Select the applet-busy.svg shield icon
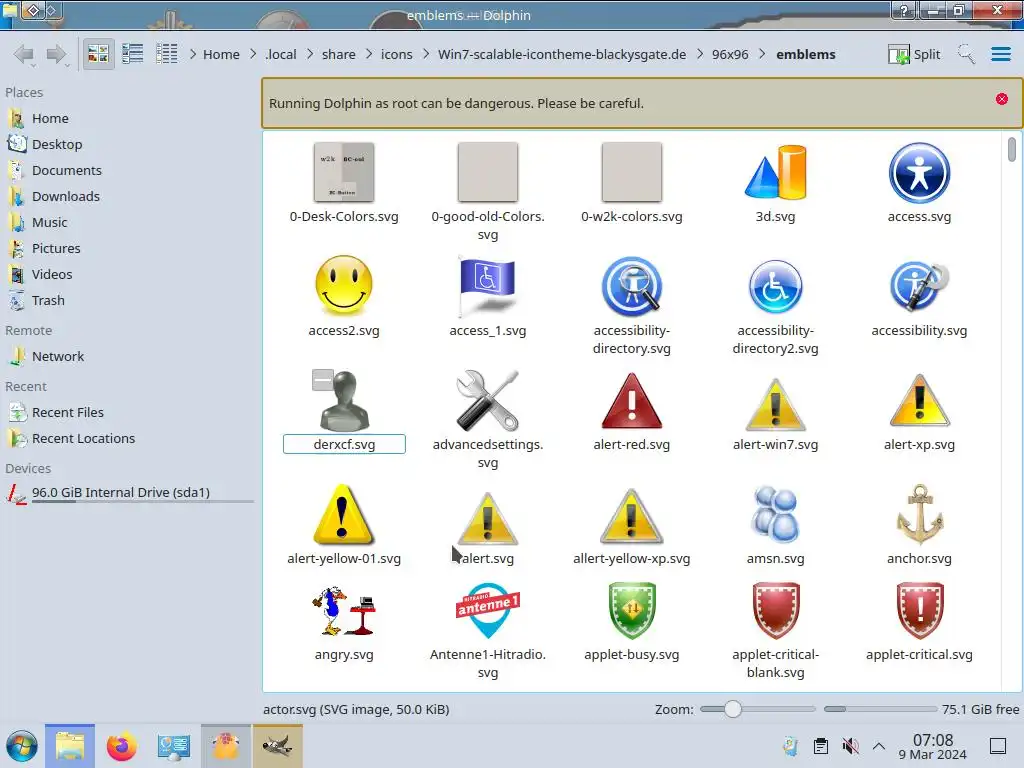Screen dimensions: 1024x768 (x=632, y=611)
